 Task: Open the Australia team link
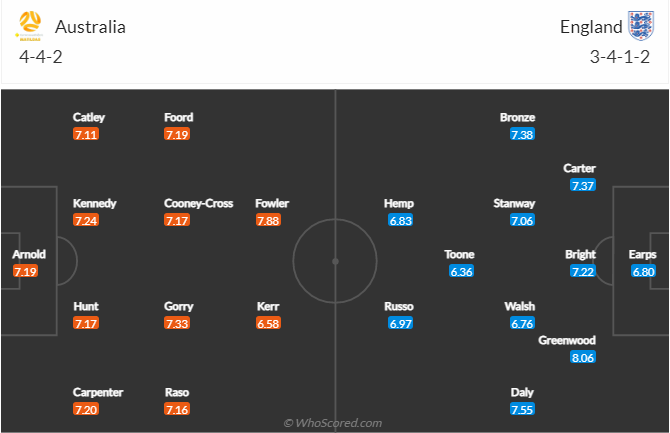(90, 26)
